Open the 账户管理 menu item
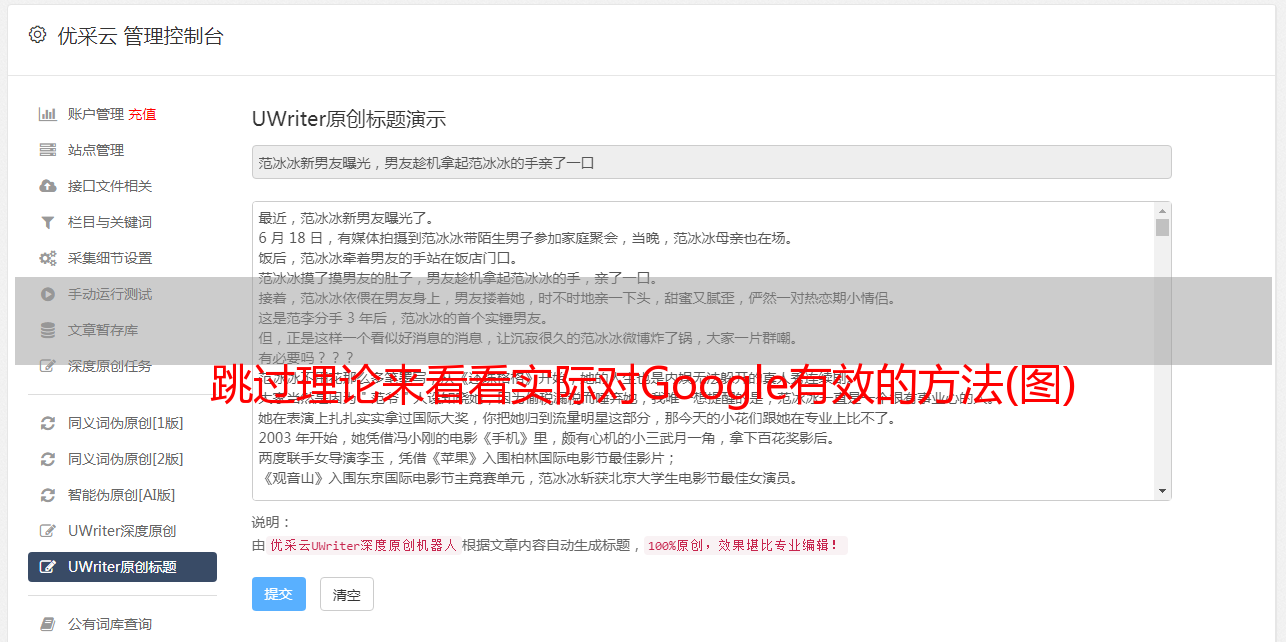 click(96, 114)
